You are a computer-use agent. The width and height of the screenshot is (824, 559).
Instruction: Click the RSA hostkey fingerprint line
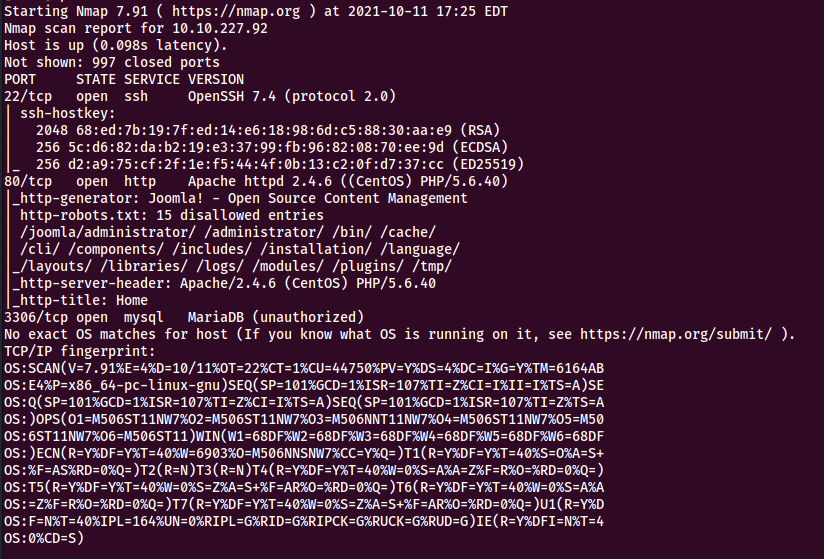tap(268, 130)
